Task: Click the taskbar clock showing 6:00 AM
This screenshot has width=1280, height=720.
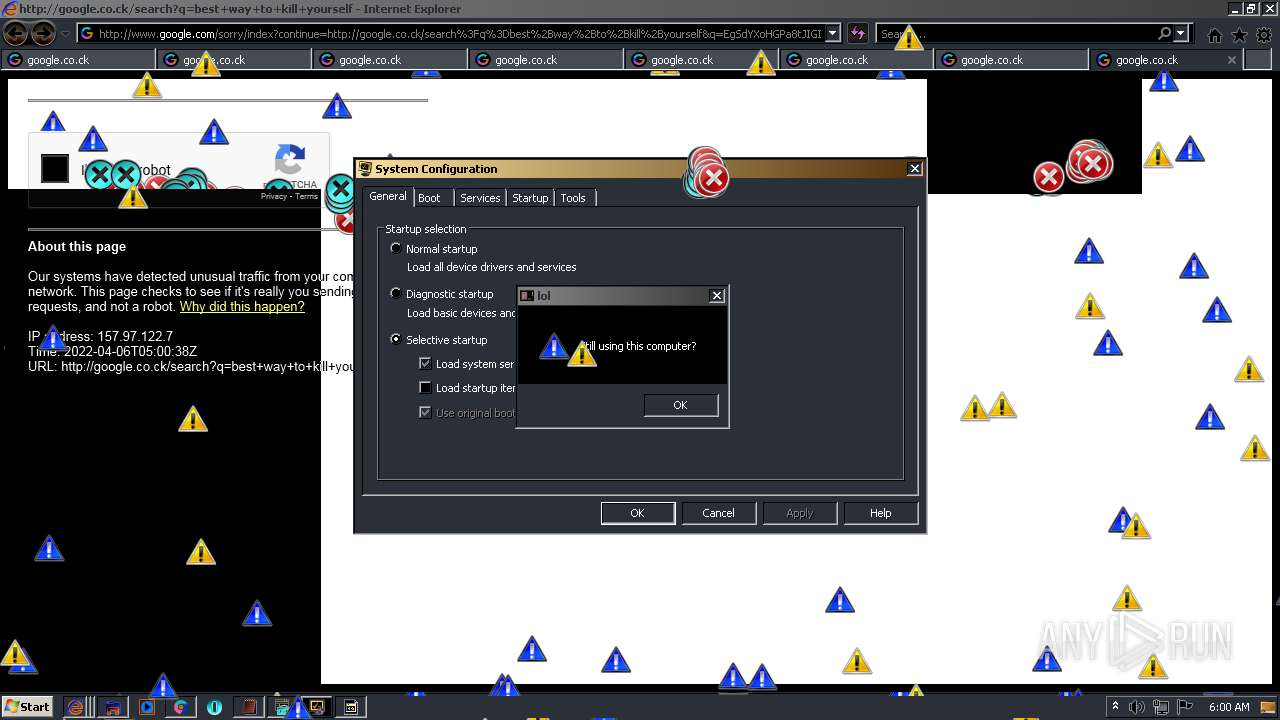Action: pyautogui.click(x=1229, y=707)
